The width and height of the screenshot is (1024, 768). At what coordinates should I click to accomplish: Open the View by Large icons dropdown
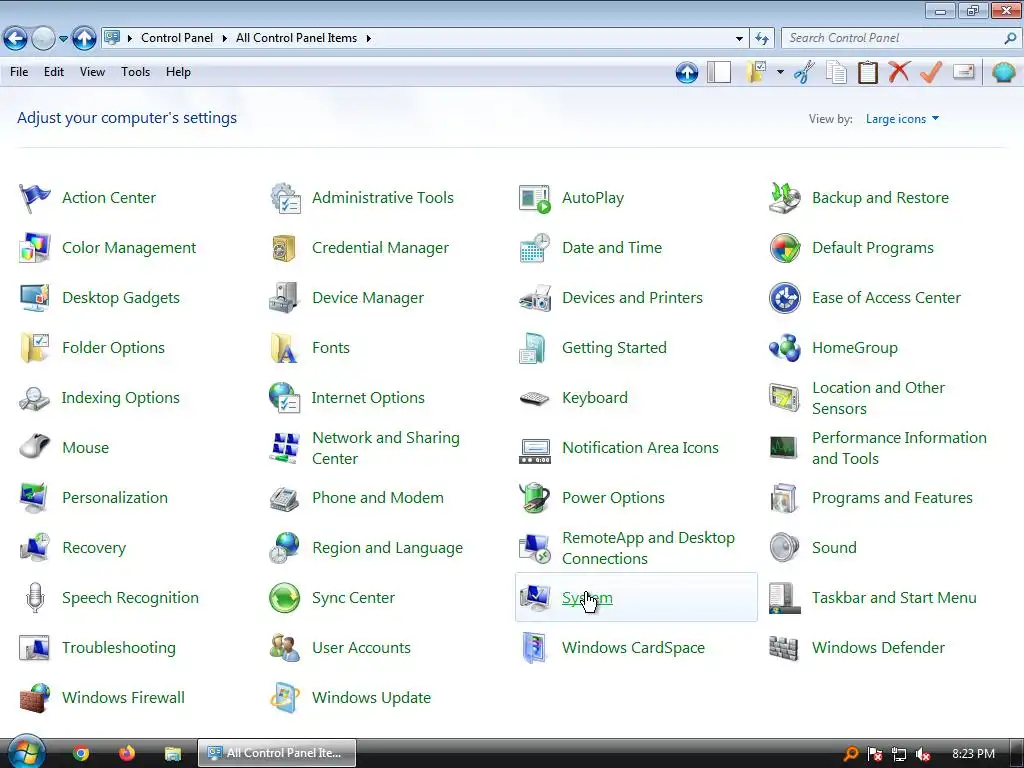(902, 119)
